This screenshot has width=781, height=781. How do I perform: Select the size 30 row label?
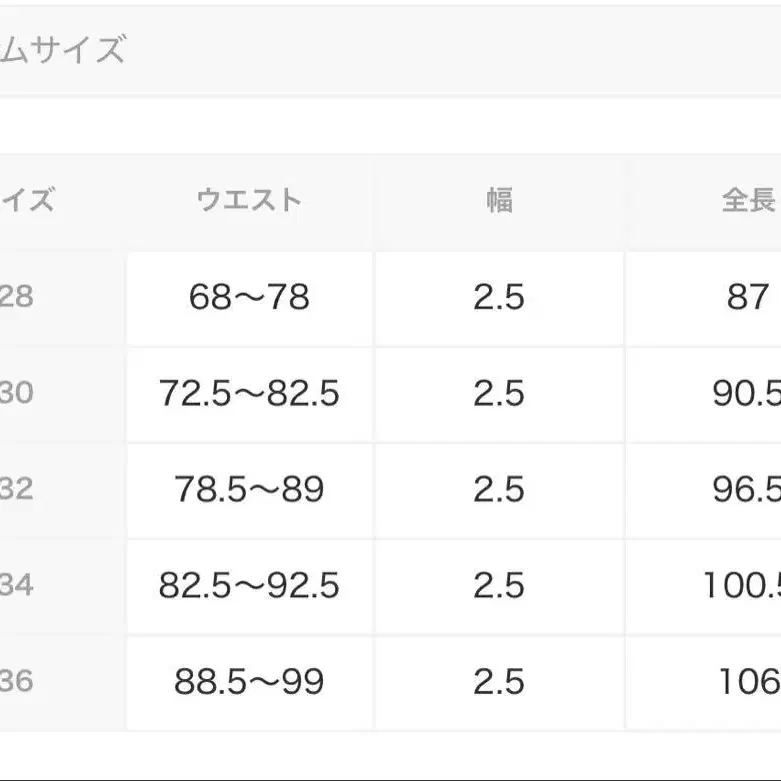tap(17, 393)
